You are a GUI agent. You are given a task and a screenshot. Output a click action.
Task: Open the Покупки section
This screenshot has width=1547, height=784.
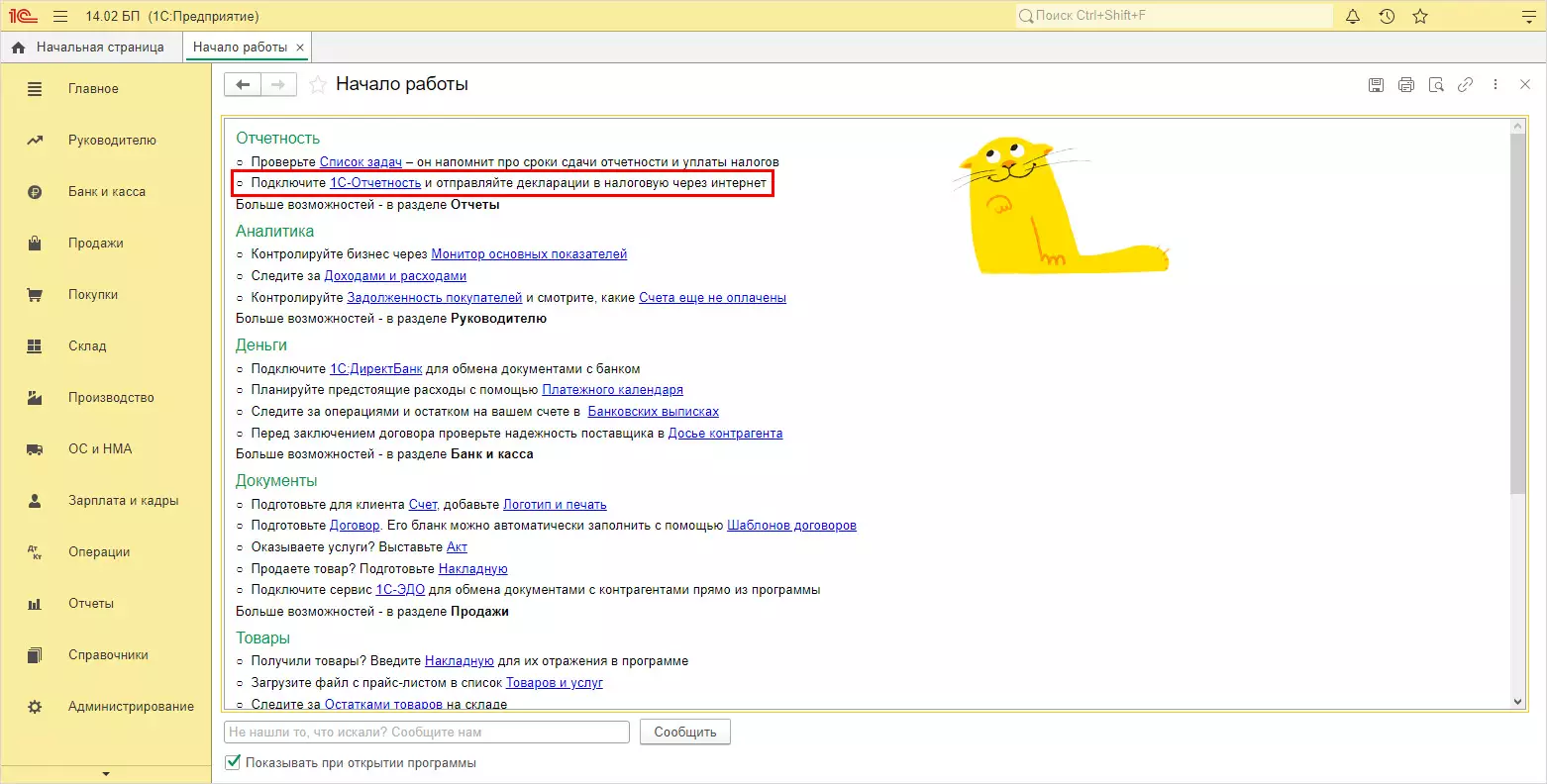[93, 295]
